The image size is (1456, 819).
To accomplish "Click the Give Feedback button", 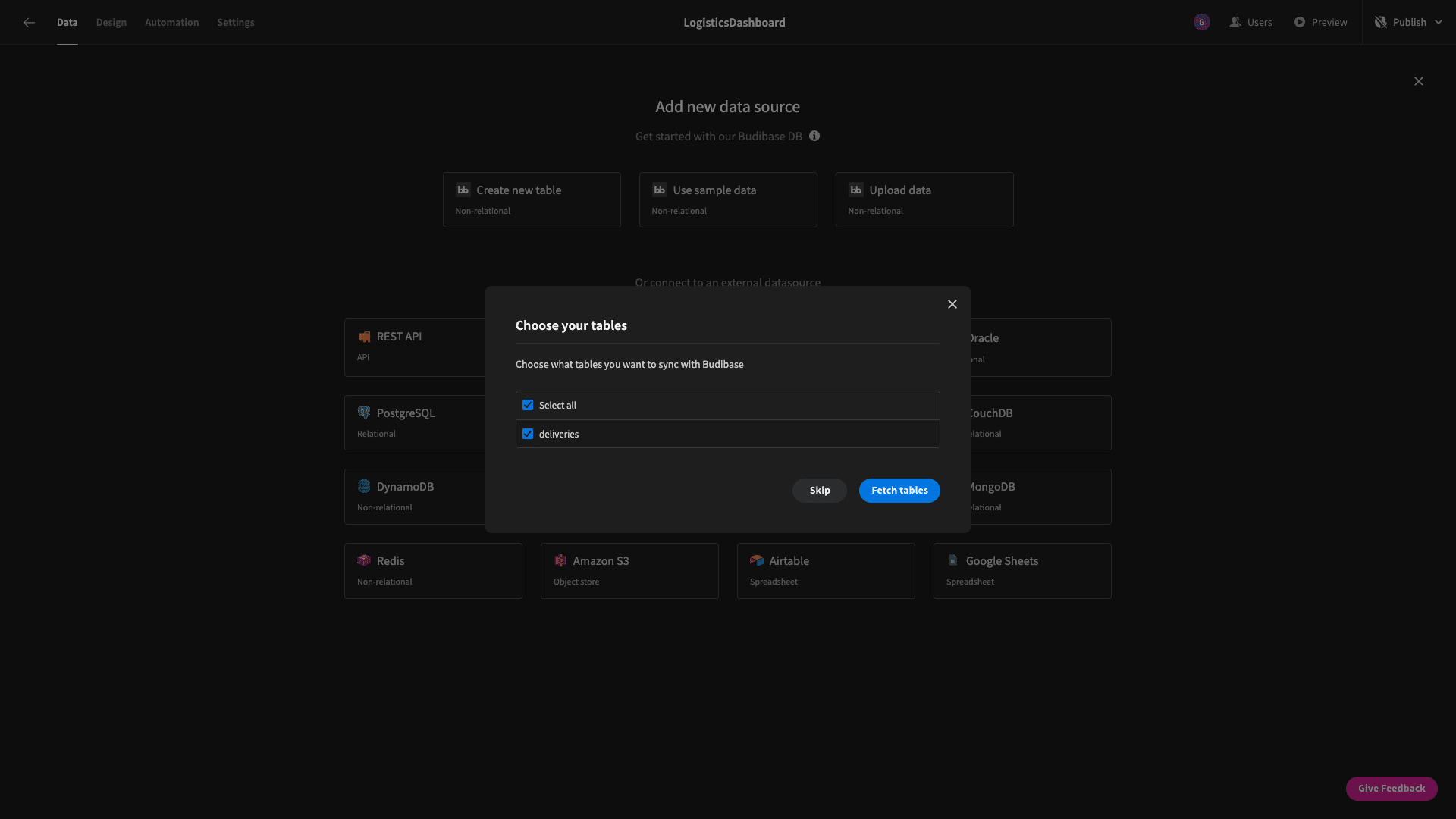I will [x=1392, y=789].
